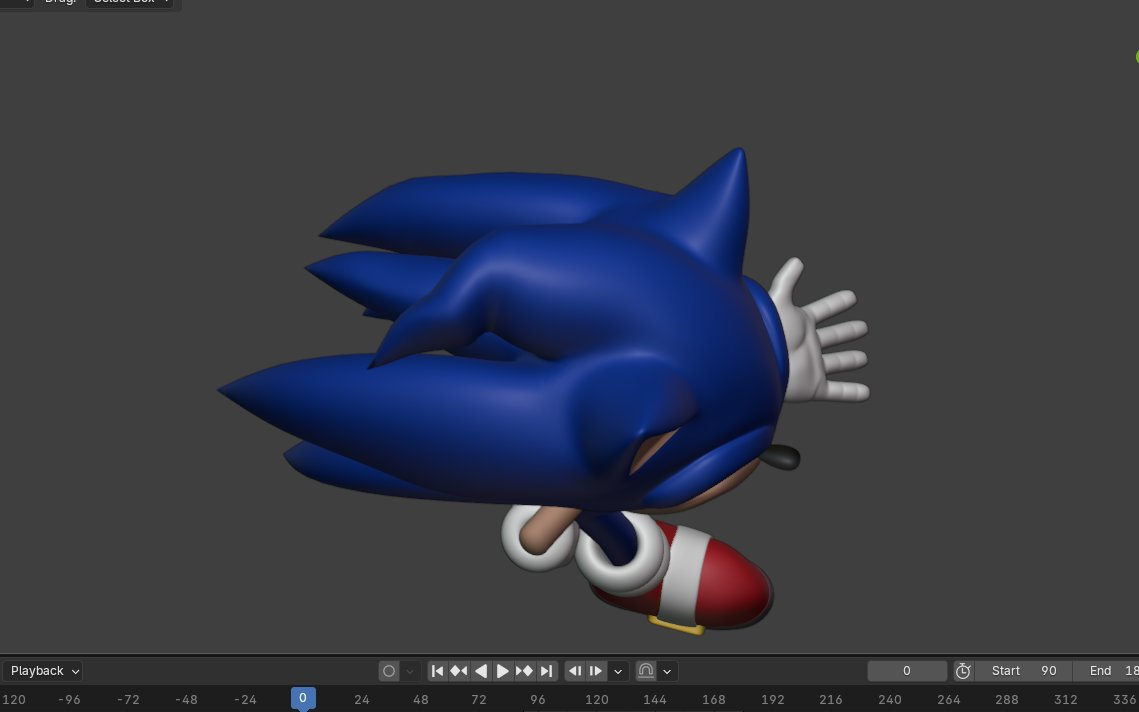This screenshot has height=712, width=1139.
Task: Jump to the timeline end frame
Action: coord(546,671)
